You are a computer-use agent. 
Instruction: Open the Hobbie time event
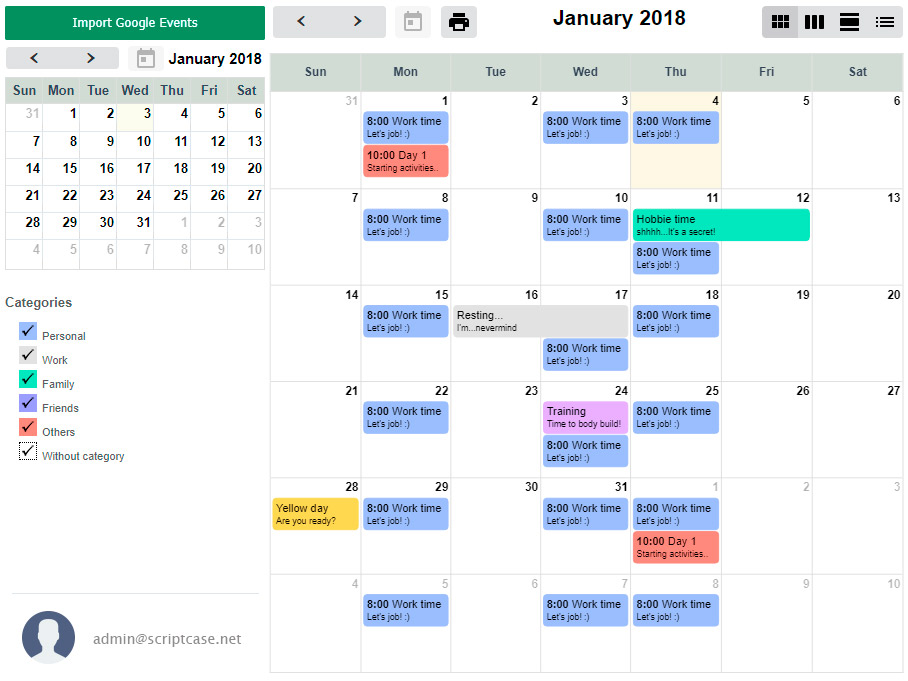[x=720, y=225]
